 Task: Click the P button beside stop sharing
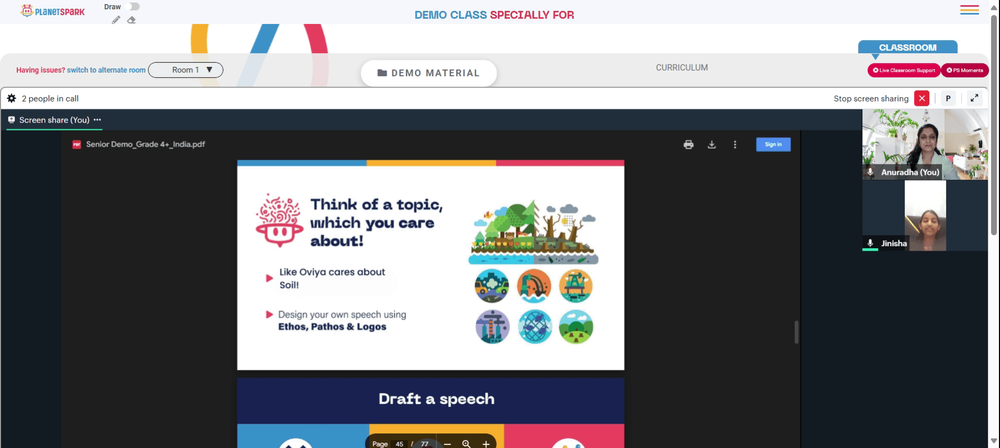(x=948, y=98)
